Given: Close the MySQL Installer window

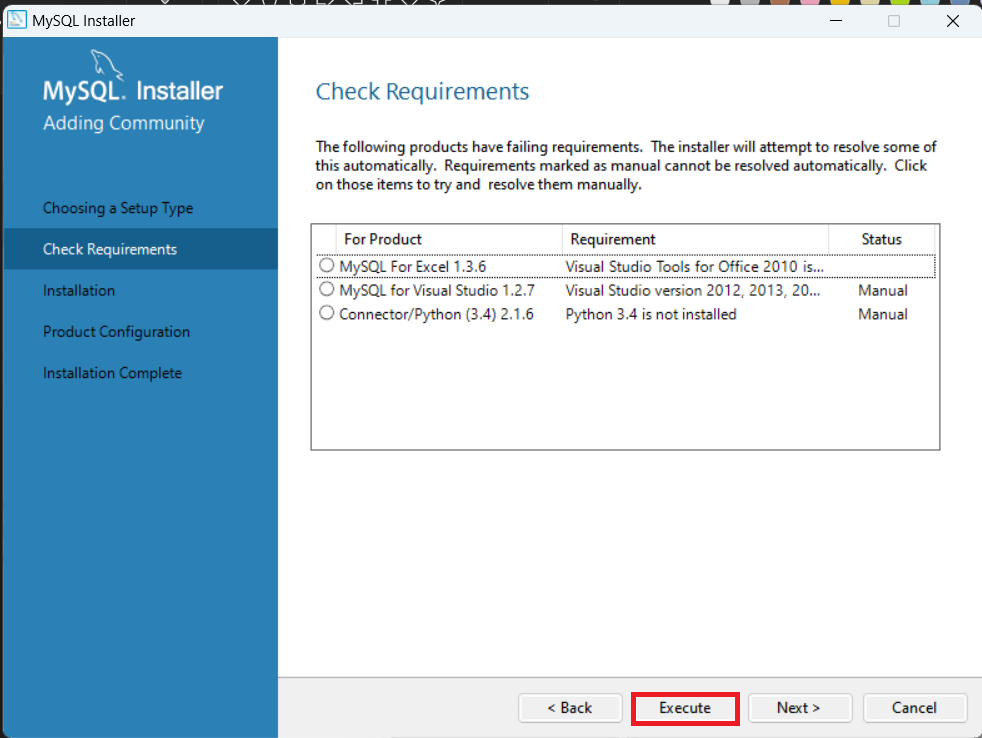Looking at the screenshot, I should coord(953,21).
